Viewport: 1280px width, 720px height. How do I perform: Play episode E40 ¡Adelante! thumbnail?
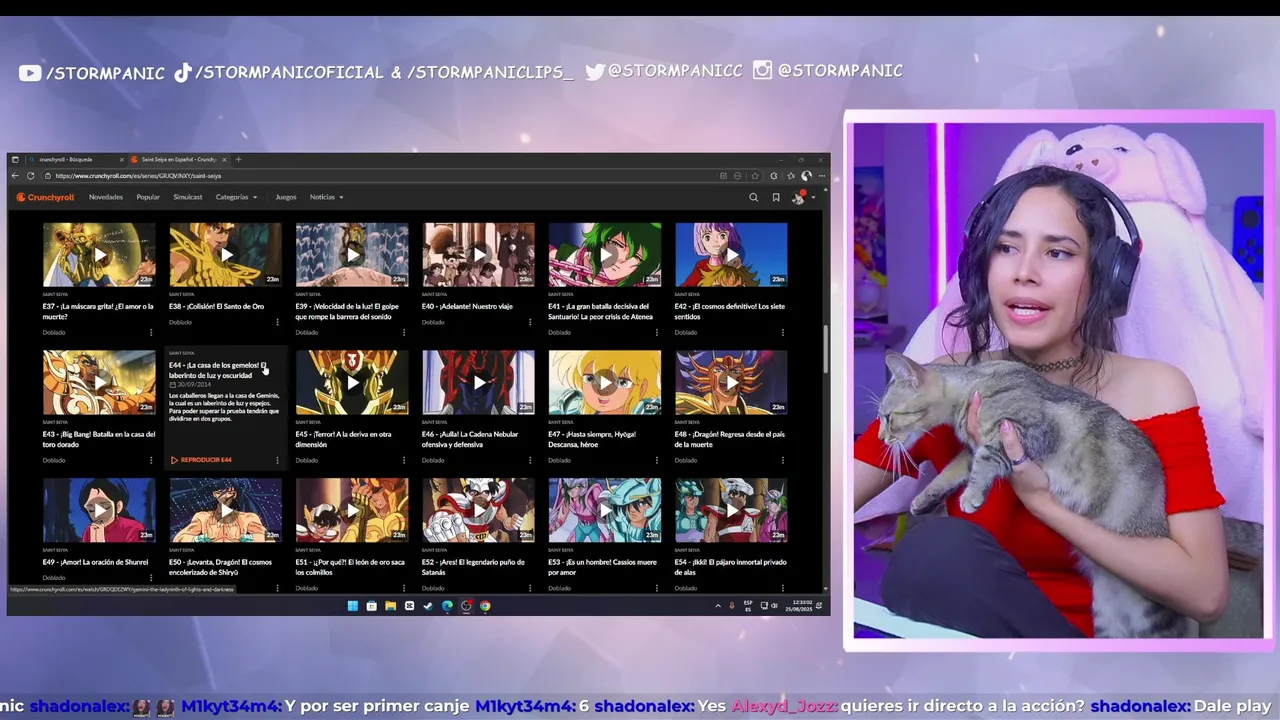(478, 255)
